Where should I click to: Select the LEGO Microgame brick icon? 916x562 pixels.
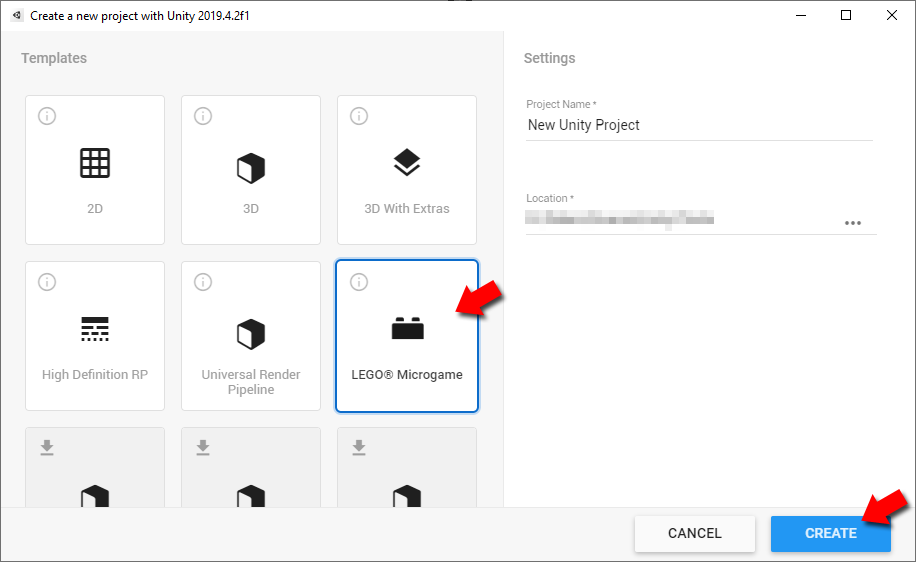(407, 329)
